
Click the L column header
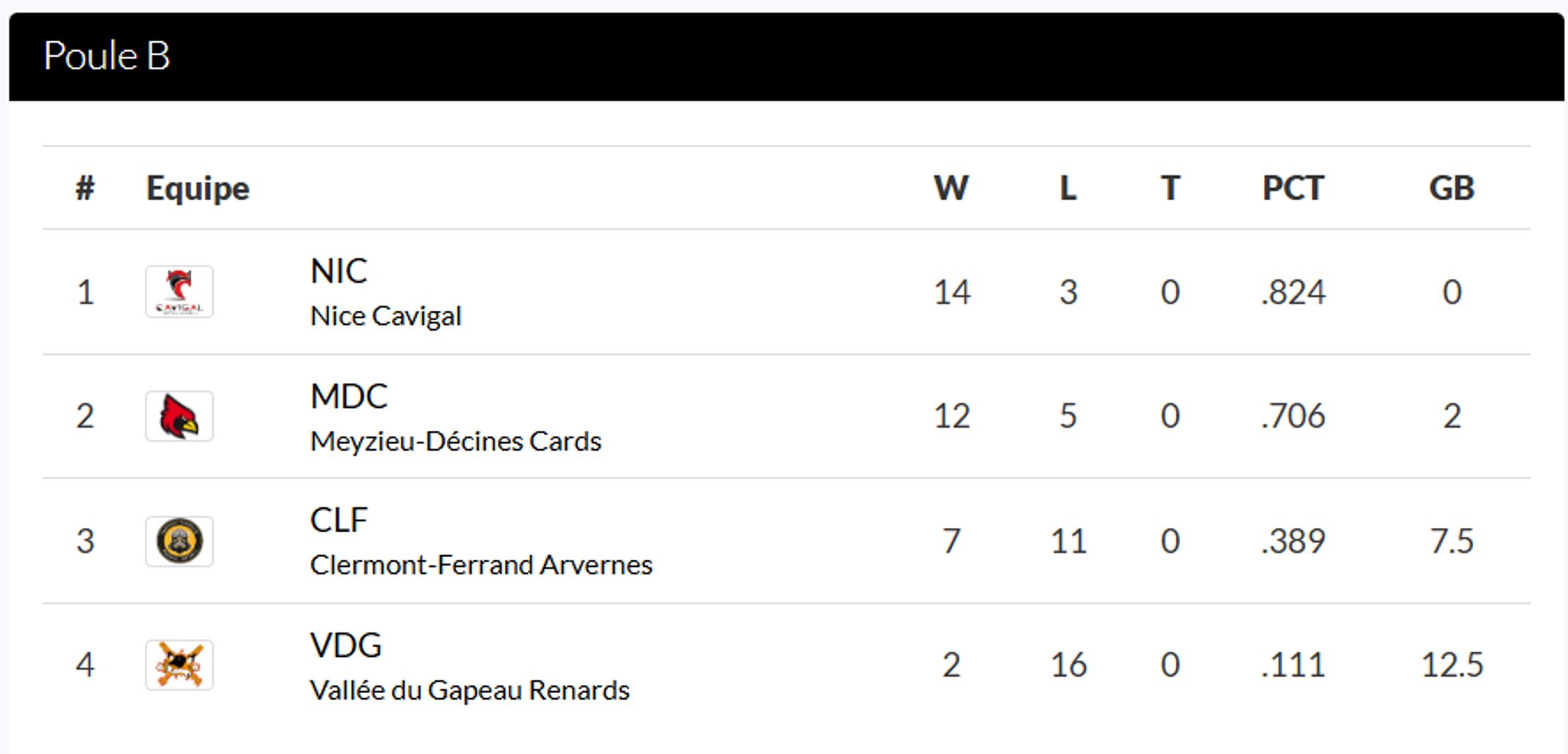click(1068, 188)
